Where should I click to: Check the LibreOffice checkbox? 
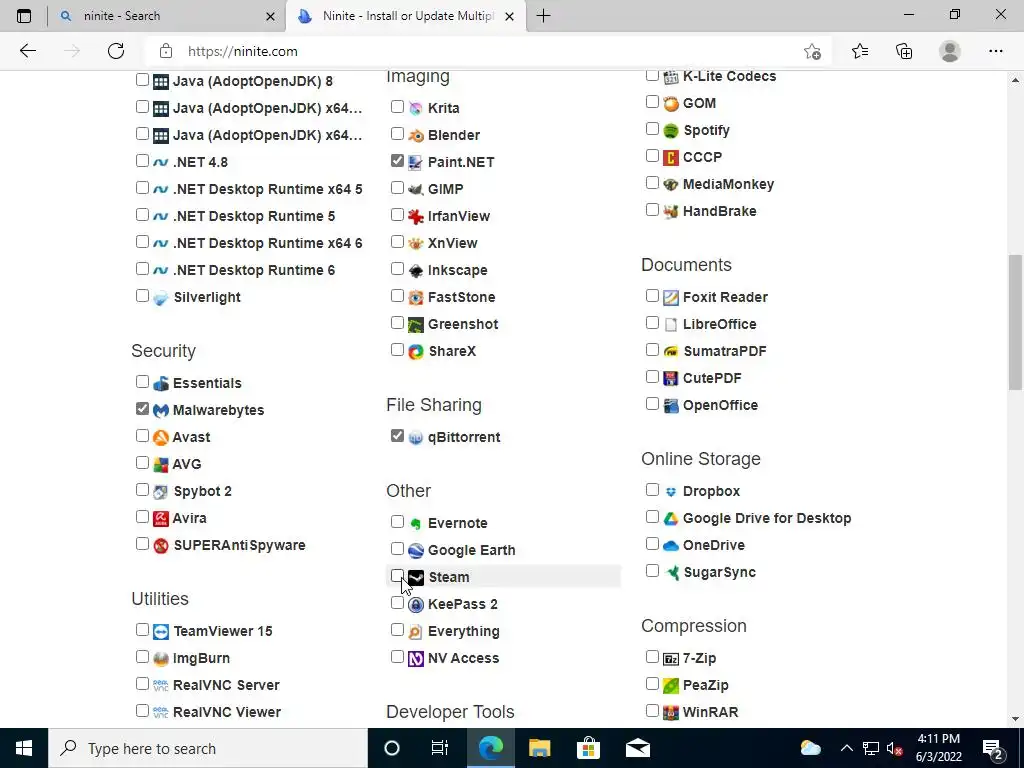(x=652, y=323)
